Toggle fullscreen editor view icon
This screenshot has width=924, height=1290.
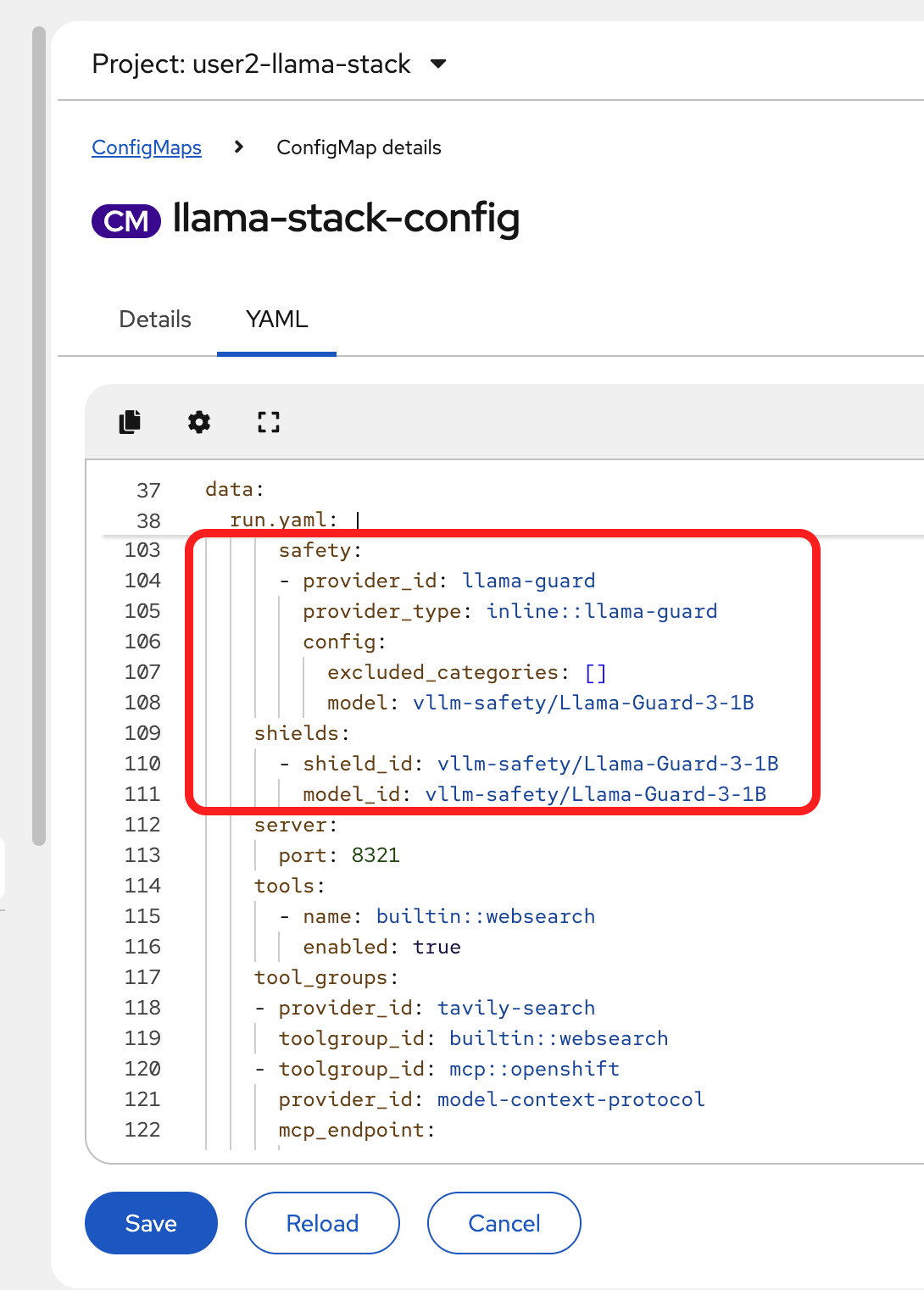click(269, 421)
